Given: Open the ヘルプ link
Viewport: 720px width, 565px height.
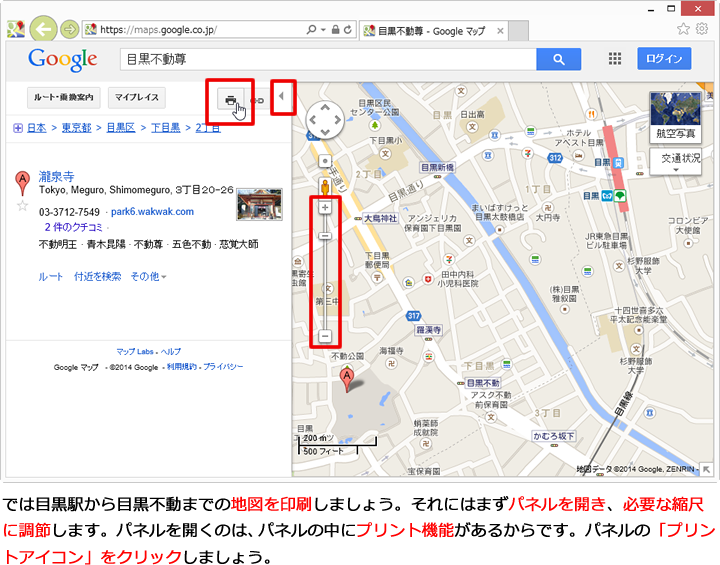Looking at the screenshot, I should pos(170,351).
